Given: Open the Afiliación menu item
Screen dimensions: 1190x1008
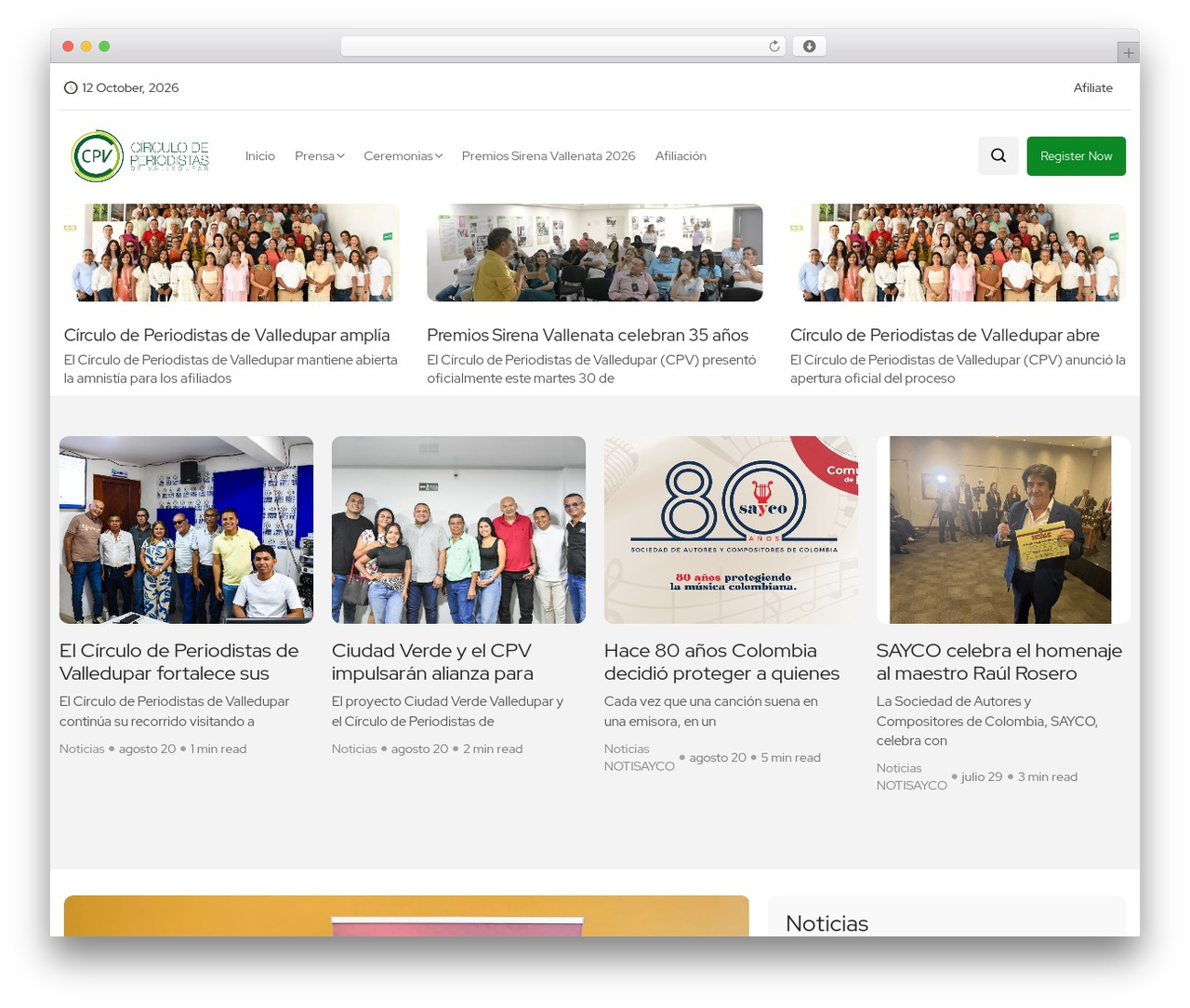Looking at the screenshot, I should tap(681, 156).
